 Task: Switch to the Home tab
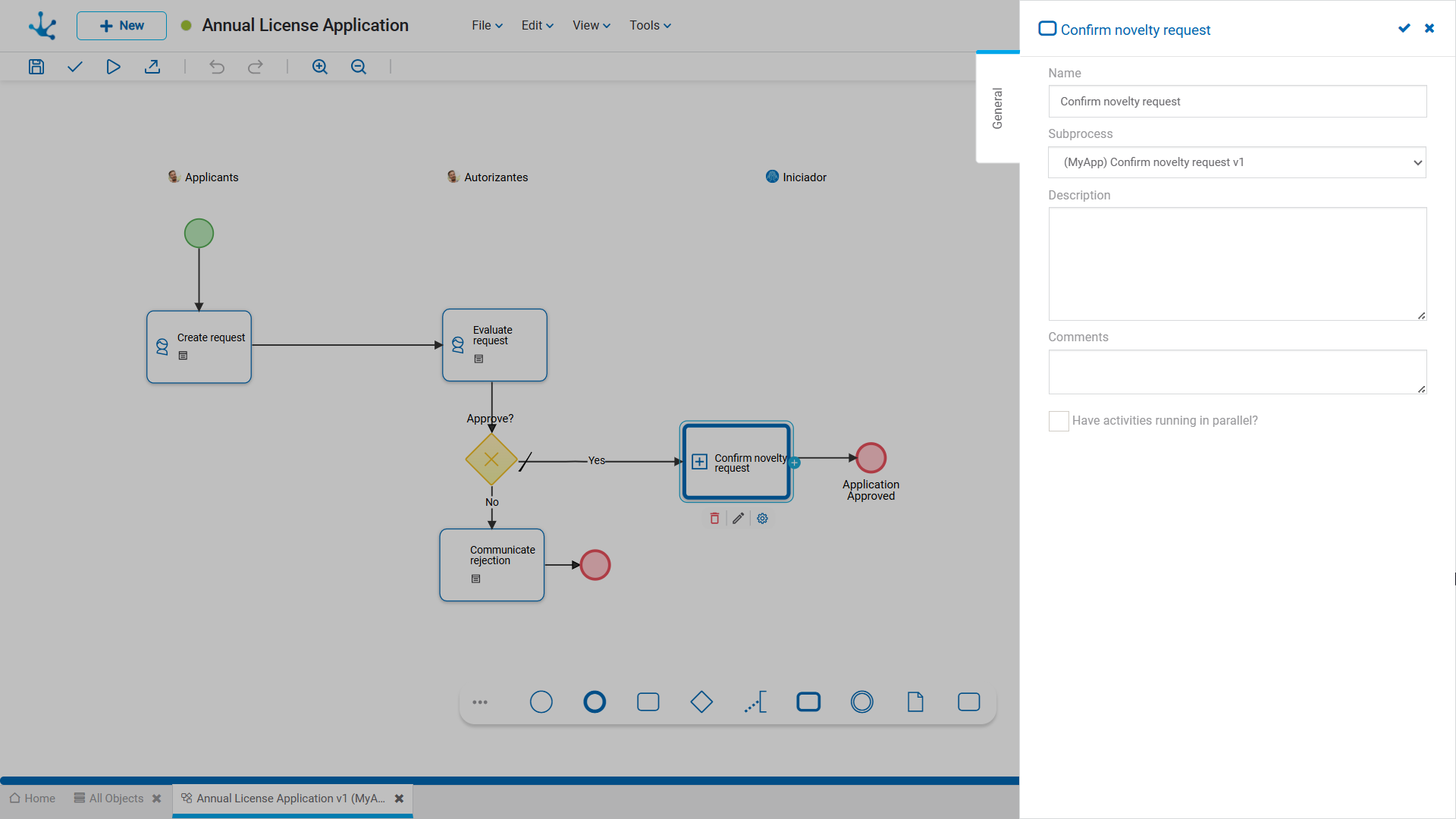33,799
